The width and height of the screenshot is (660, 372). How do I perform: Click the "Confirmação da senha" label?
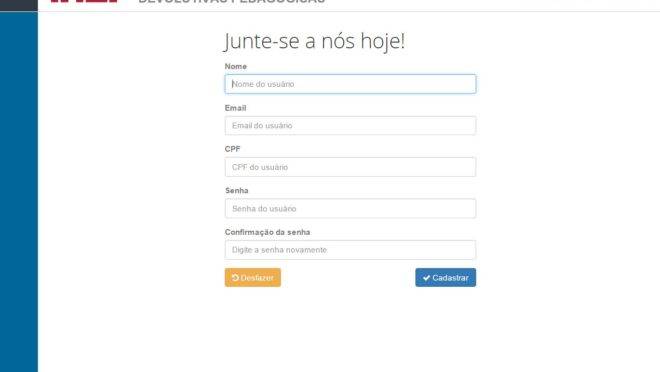pos(267,232)
